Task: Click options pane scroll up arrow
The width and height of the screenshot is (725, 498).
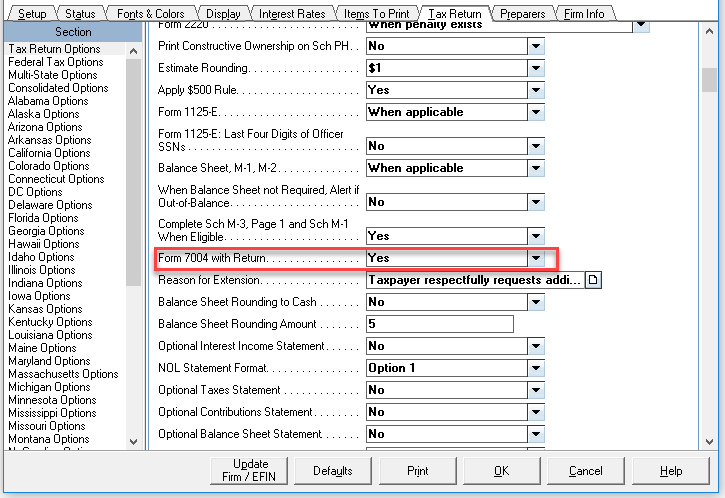Action: (x=709, y=31)
